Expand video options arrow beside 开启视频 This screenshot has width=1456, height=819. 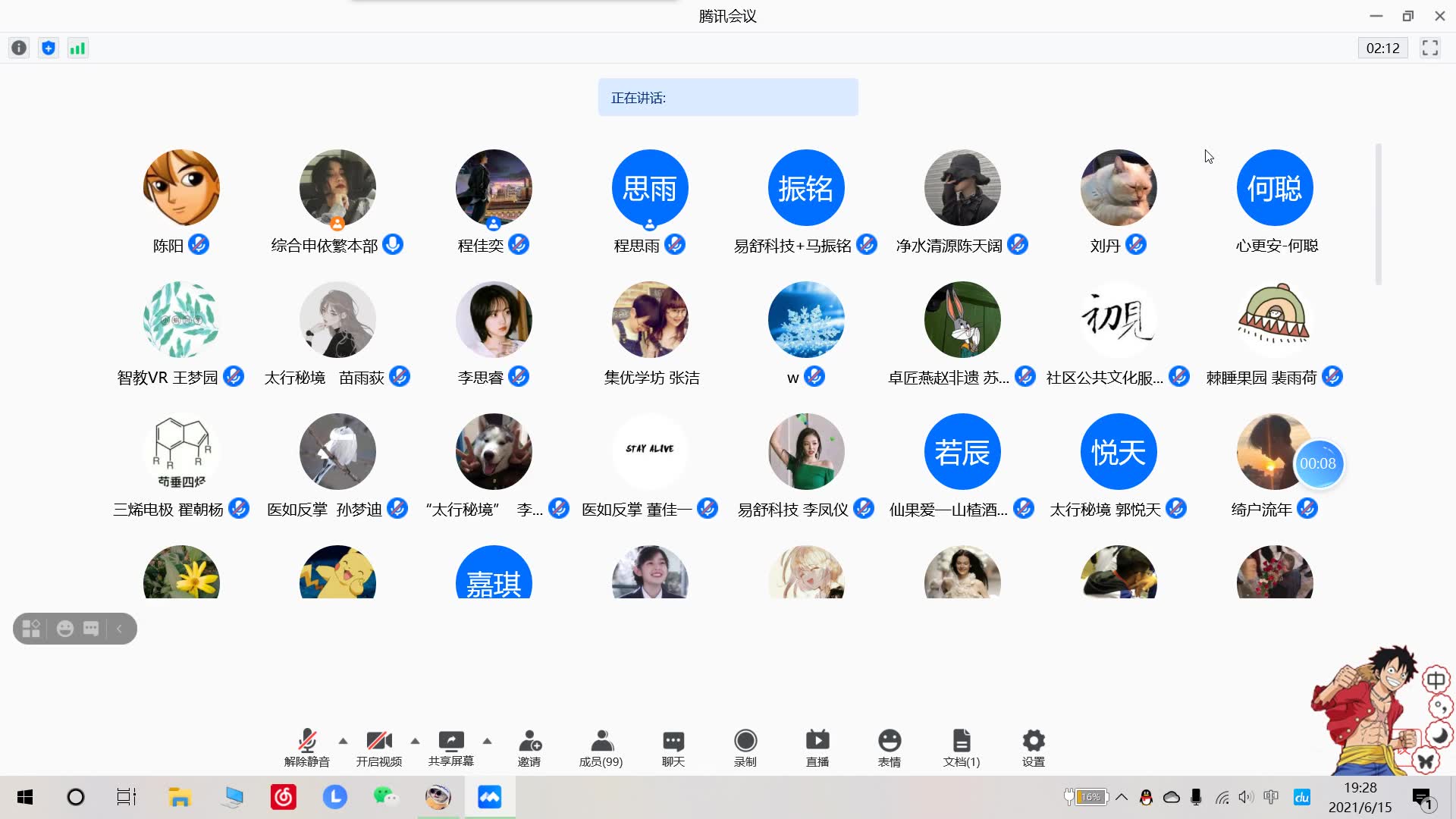(x=415, y=741)
